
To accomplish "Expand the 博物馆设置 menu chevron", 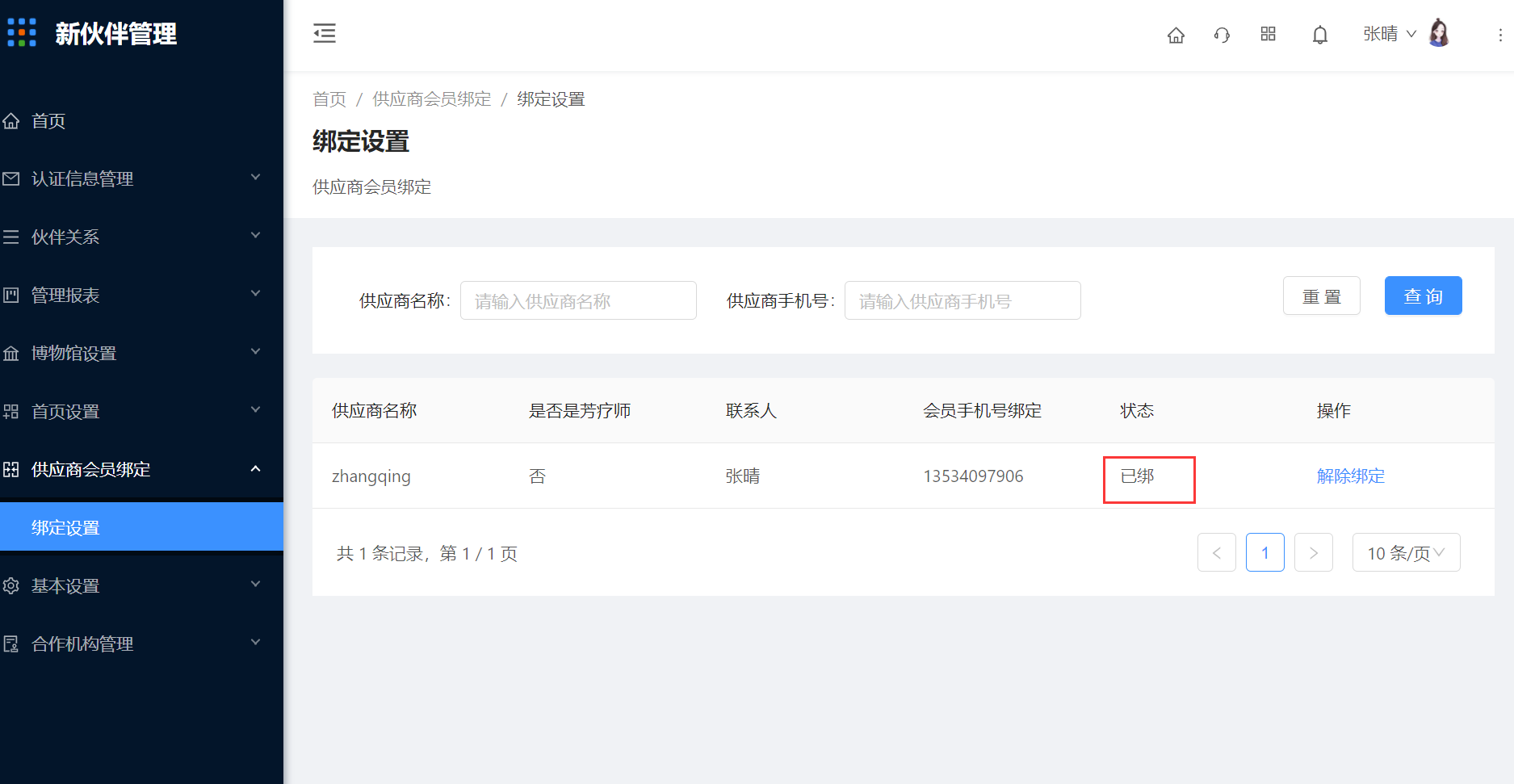I will point(255,352).
